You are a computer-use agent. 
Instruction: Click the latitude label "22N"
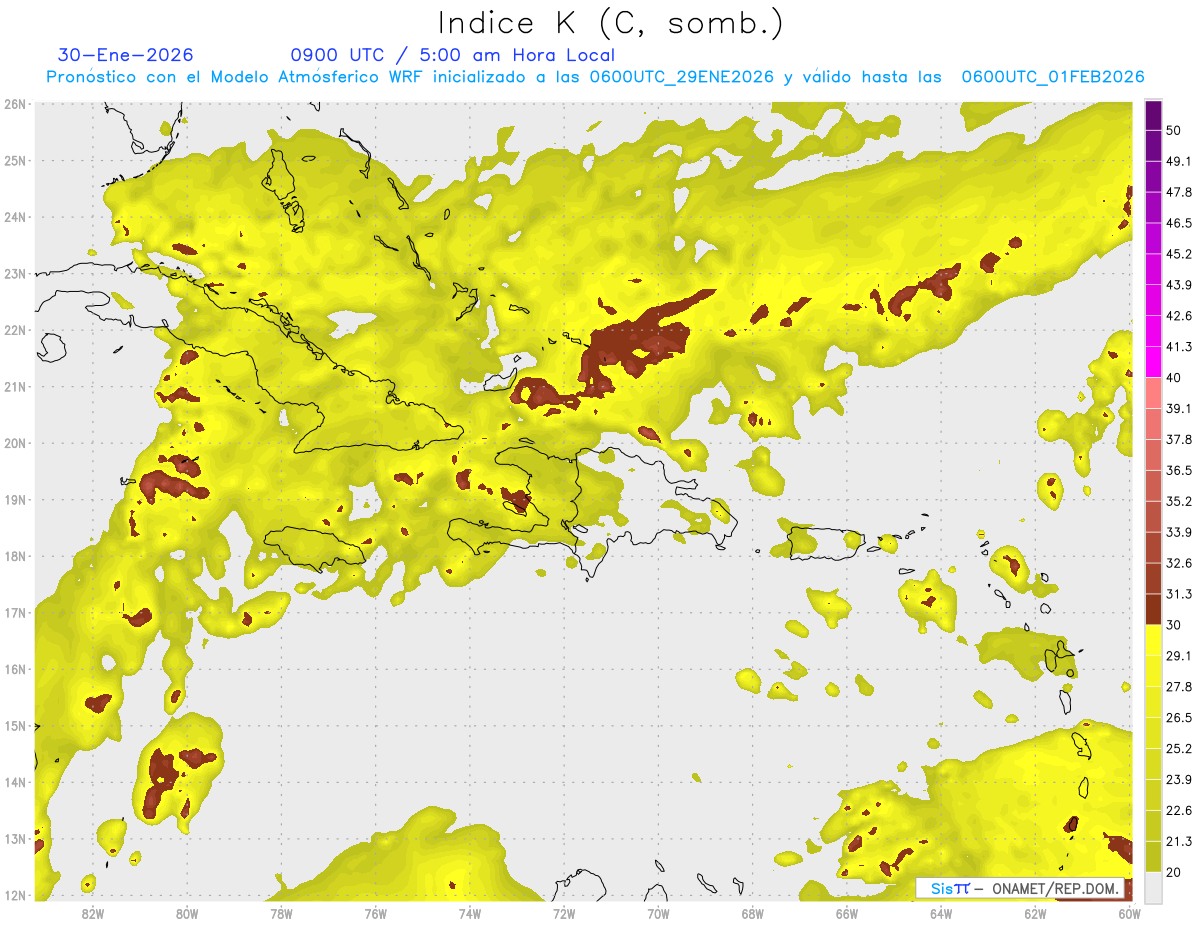[x=15, y=330]
